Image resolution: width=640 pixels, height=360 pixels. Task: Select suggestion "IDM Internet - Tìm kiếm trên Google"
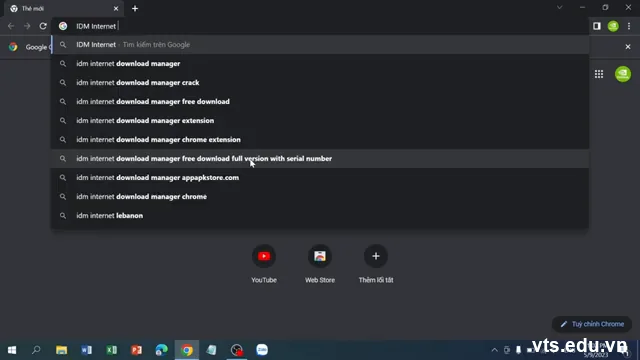pos(320,44)
